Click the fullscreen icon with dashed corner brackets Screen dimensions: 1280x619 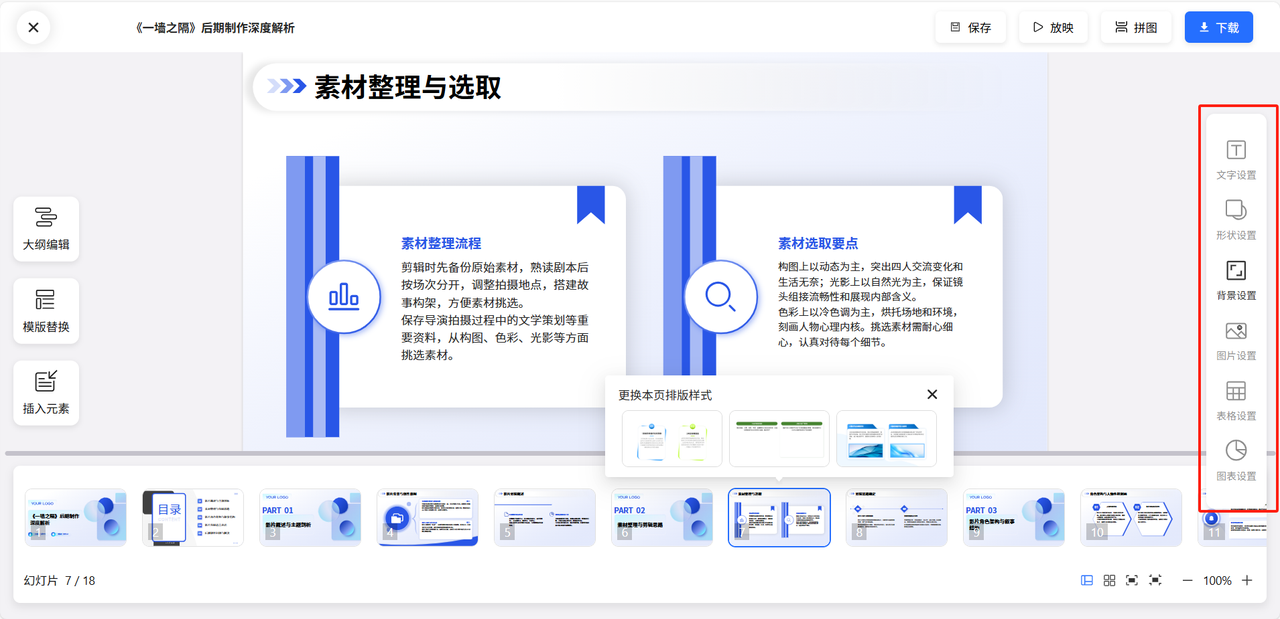[x=1155, y=580]
